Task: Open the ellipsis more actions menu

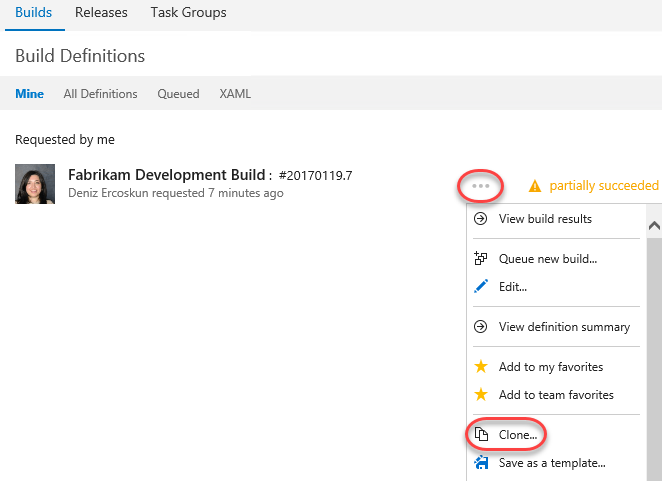Action: point(480,186)
